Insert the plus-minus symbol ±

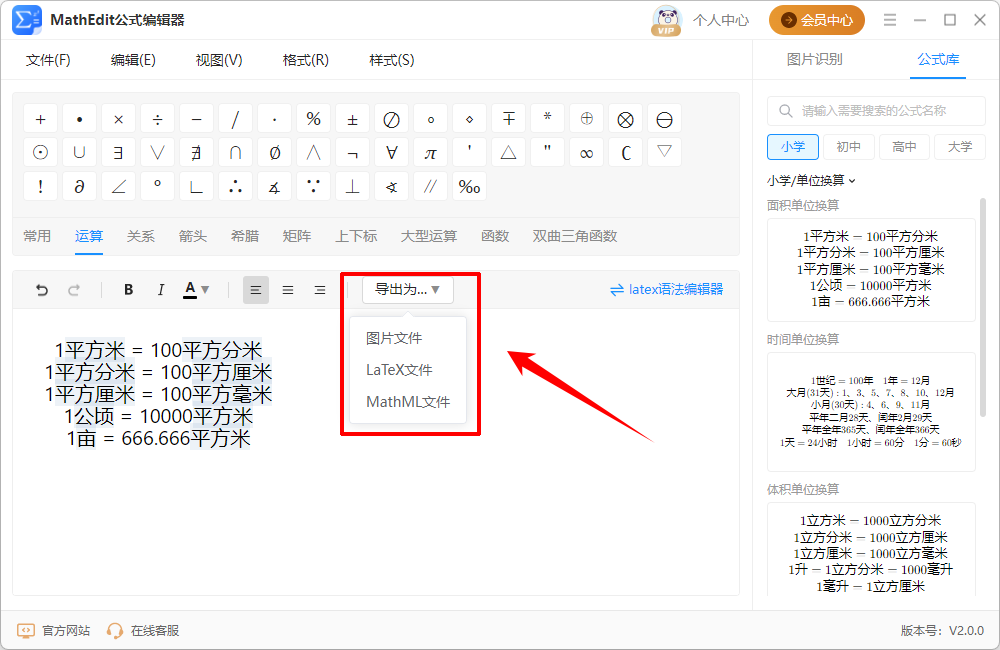[x=353, y=119]
